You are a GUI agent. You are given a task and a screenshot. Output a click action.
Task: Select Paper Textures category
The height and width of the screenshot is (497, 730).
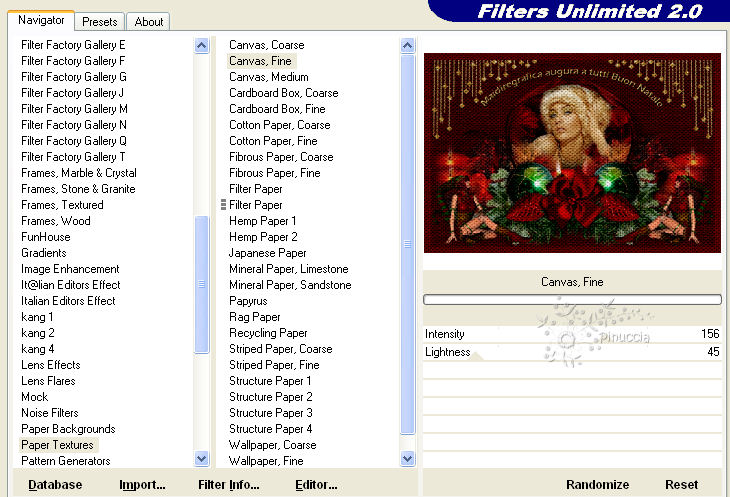click(57, 445)
